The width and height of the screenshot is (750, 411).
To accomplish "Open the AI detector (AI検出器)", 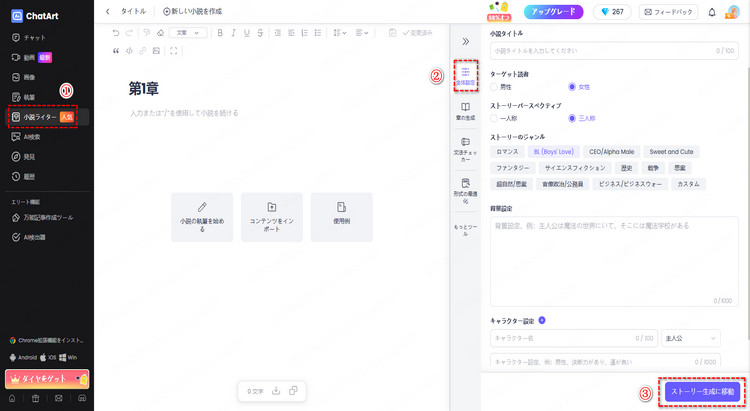I will (x=29, y=237).
